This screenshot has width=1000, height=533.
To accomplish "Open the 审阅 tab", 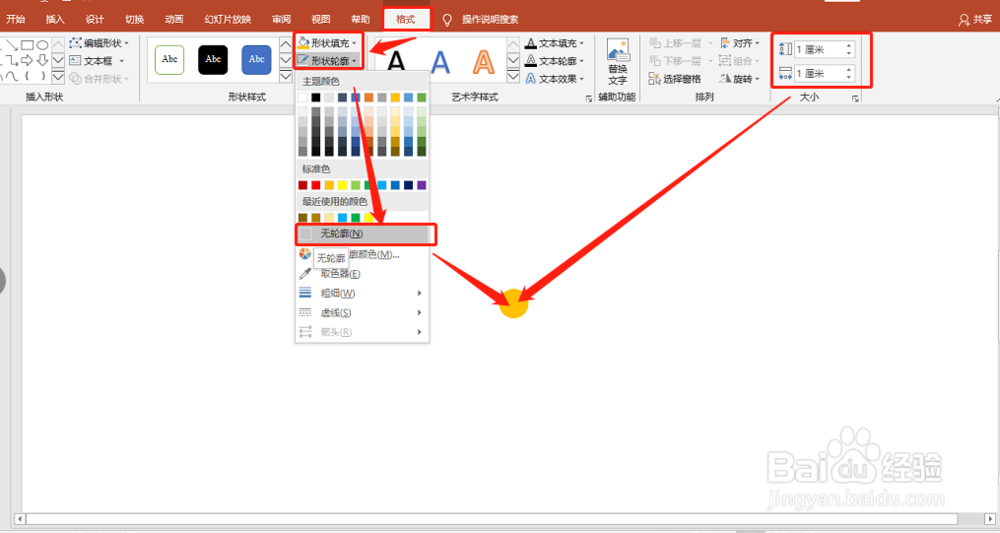I will pos(281,19).
